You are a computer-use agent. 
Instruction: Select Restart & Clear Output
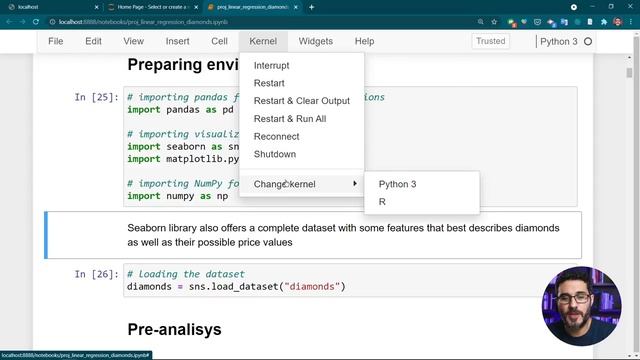pos(302,101)
